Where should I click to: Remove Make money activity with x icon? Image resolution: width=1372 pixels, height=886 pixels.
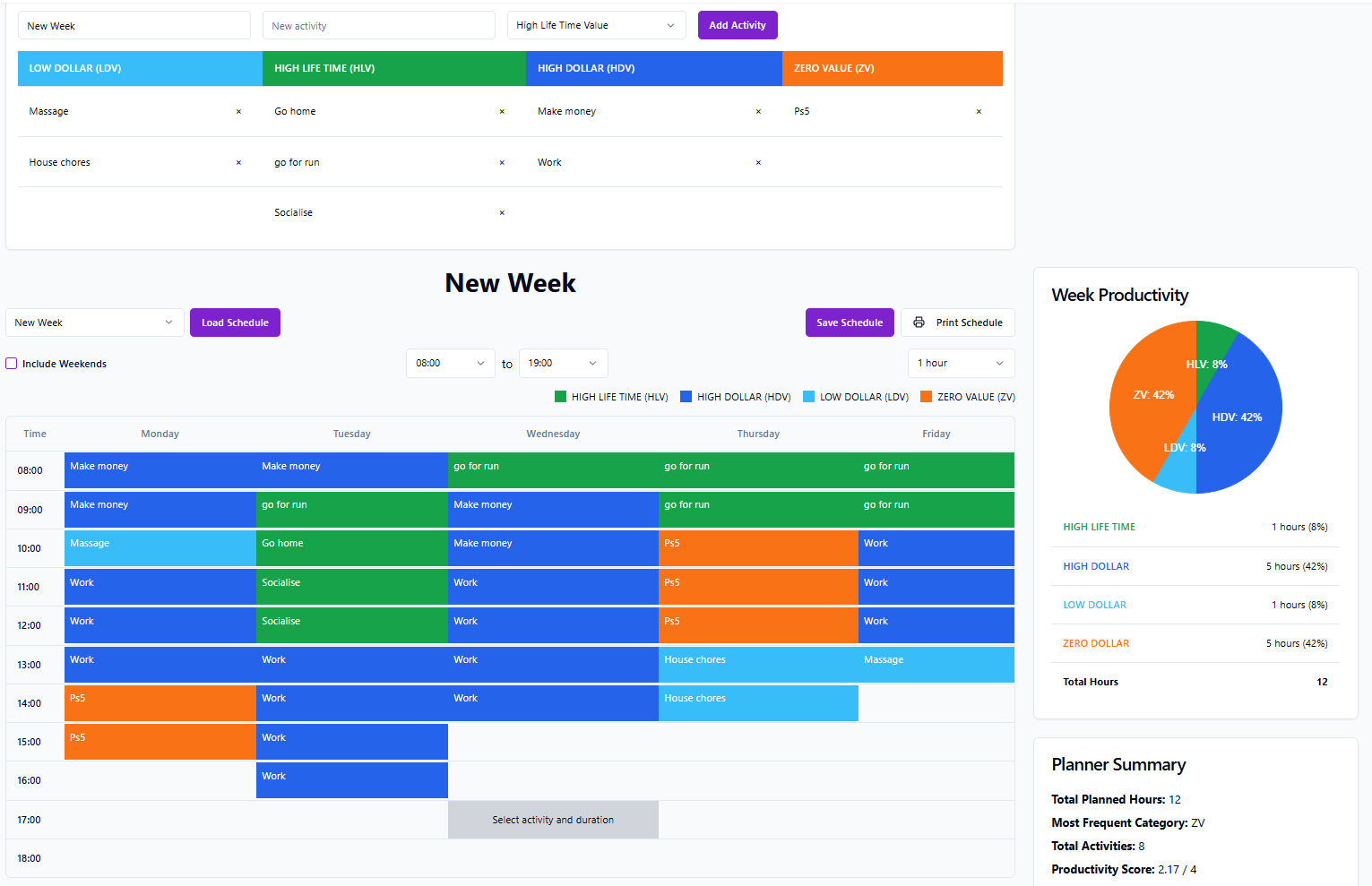(758, 112)
